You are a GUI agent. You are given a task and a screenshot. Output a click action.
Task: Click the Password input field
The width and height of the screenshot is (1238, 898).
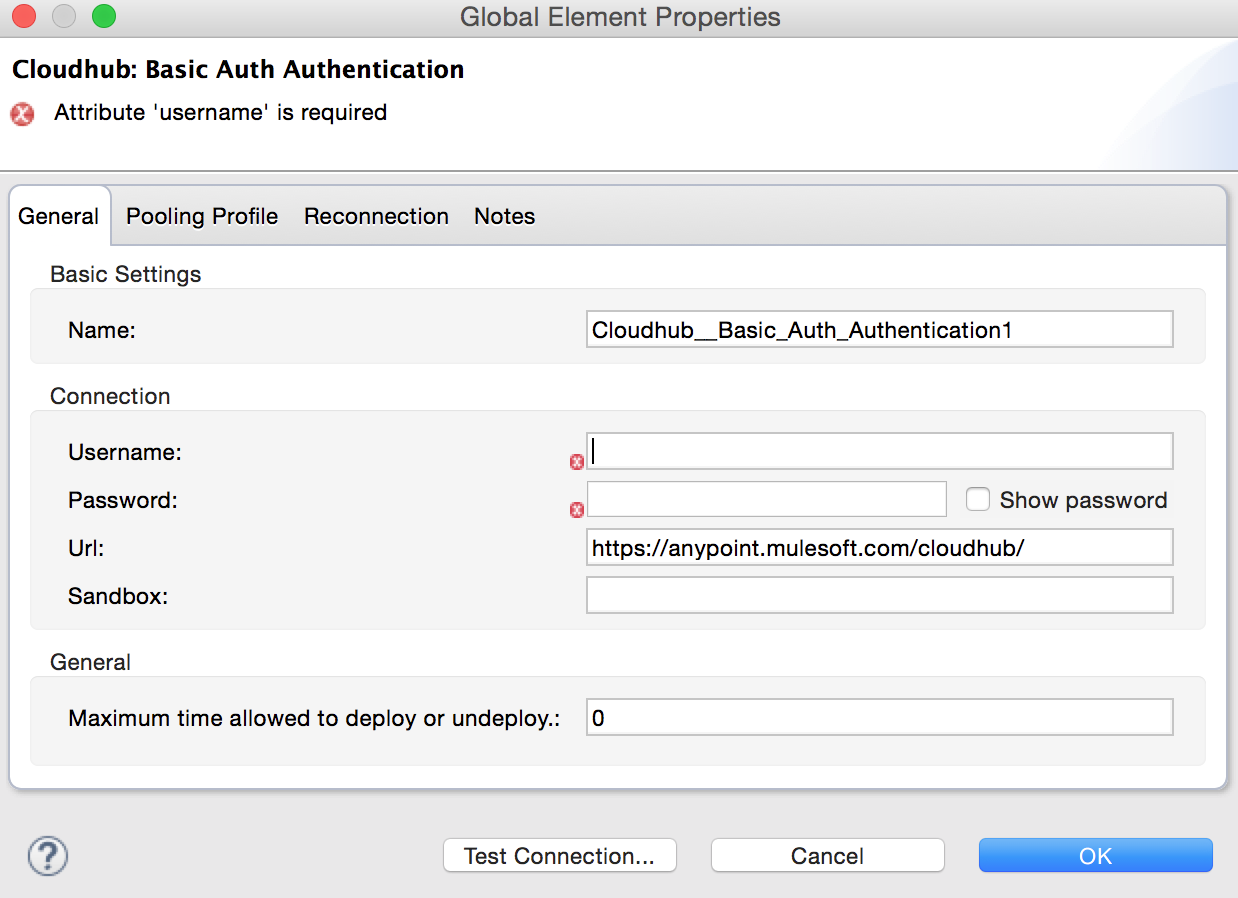[767, 499]
